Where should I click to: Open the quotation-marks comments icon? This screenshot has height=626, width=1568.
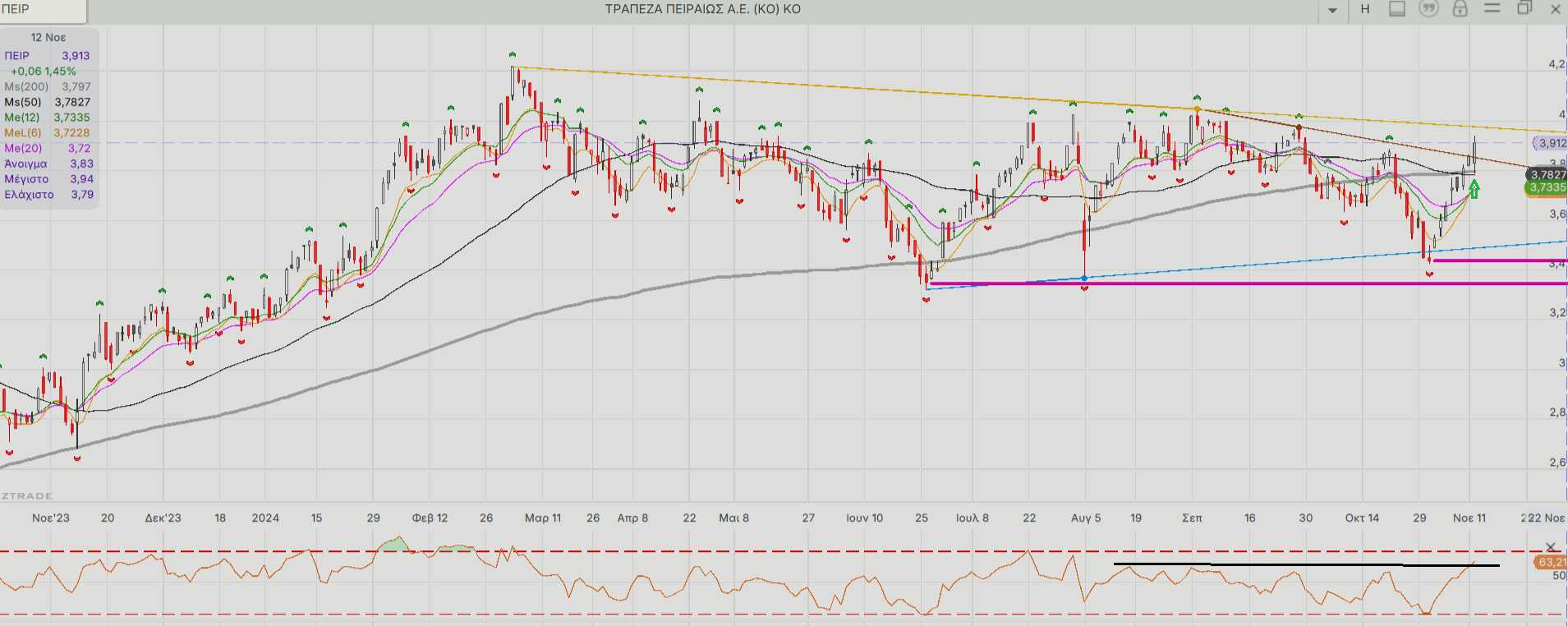click(1429, 9)
